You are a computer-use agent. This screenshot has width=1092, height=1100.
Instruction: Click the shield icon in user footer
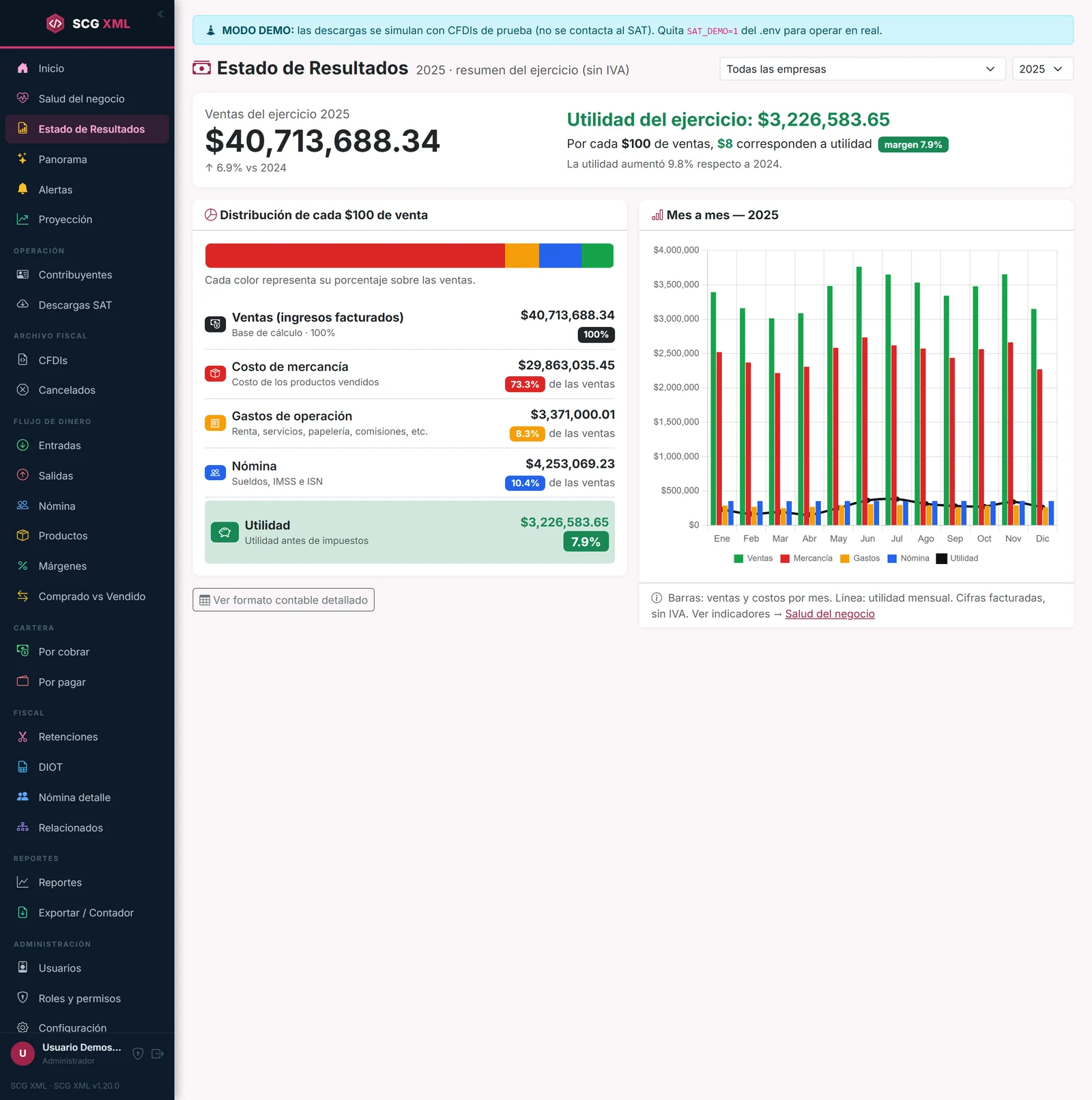[138, 1054]
